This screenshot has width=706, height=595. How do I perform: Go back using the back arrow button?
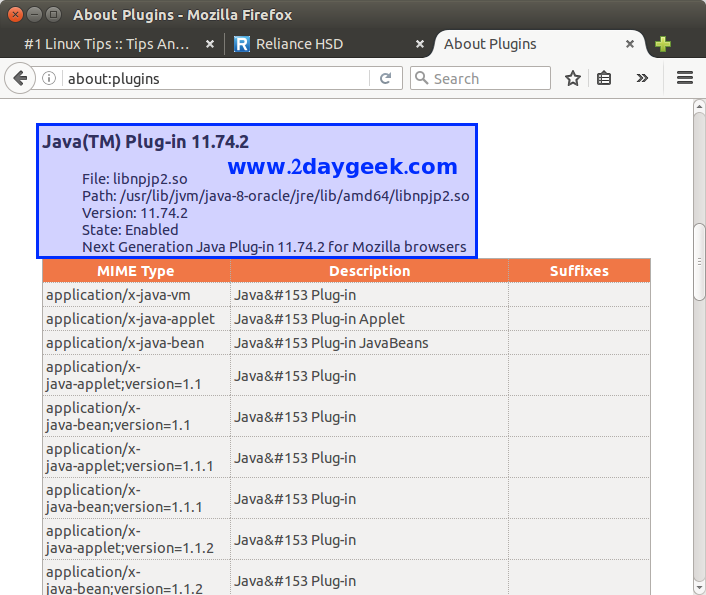[x=19, y=78]
